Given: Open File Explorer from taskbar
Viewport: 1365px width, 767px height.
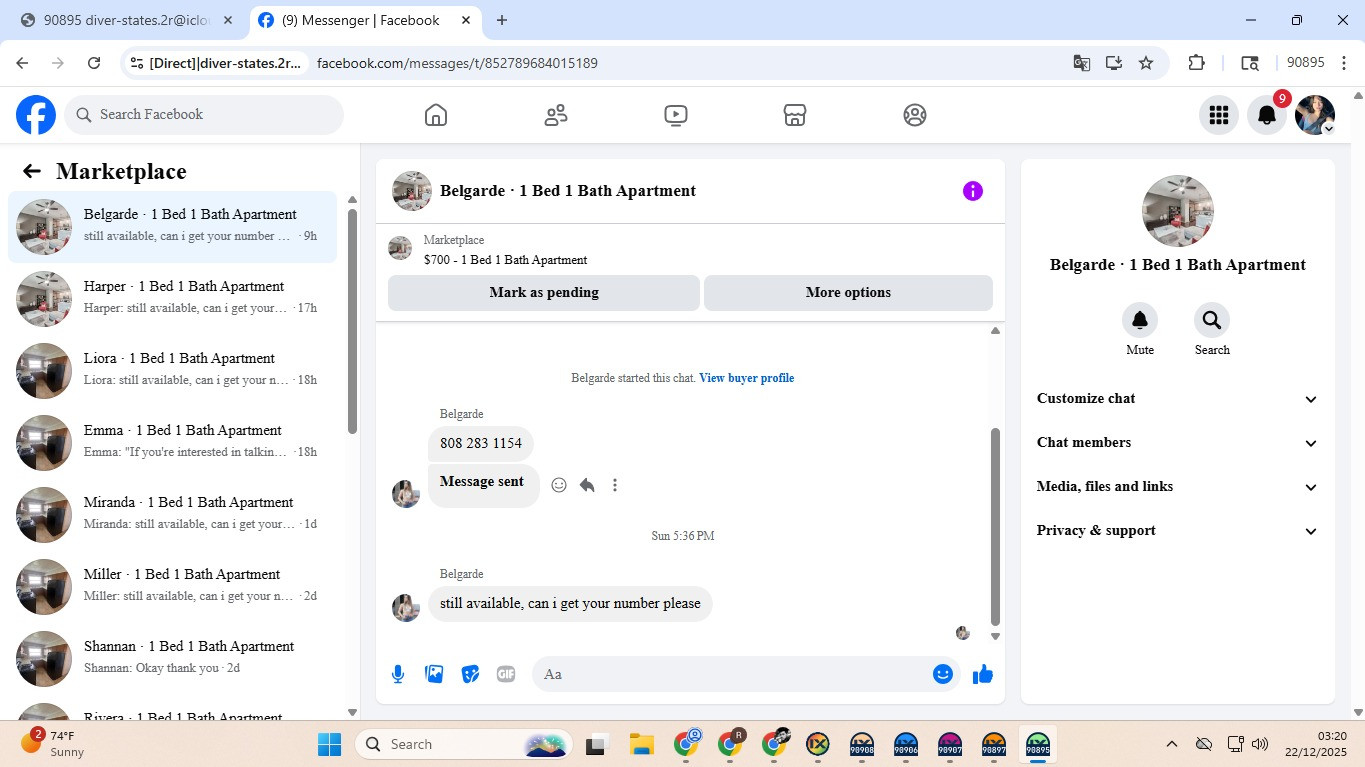Looking at the screenshot, I should [641, 744].
